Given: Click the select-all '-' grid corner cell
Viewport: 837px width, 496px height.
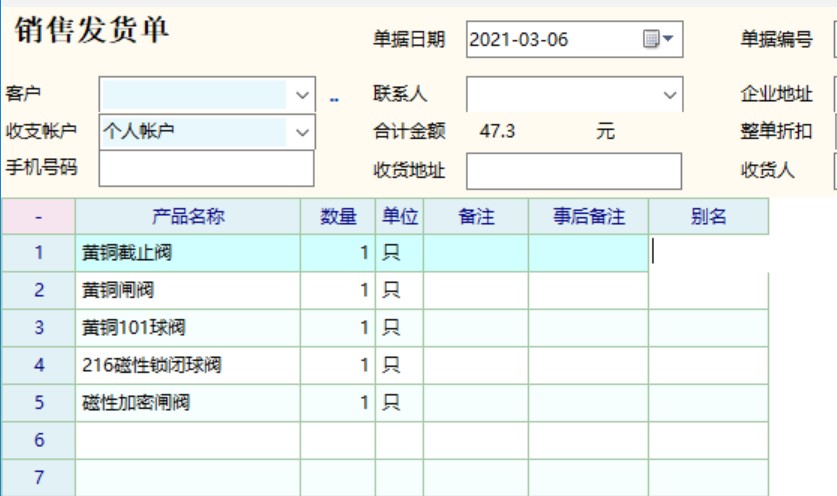Looking at the screenshot, I should pos(39,216).
